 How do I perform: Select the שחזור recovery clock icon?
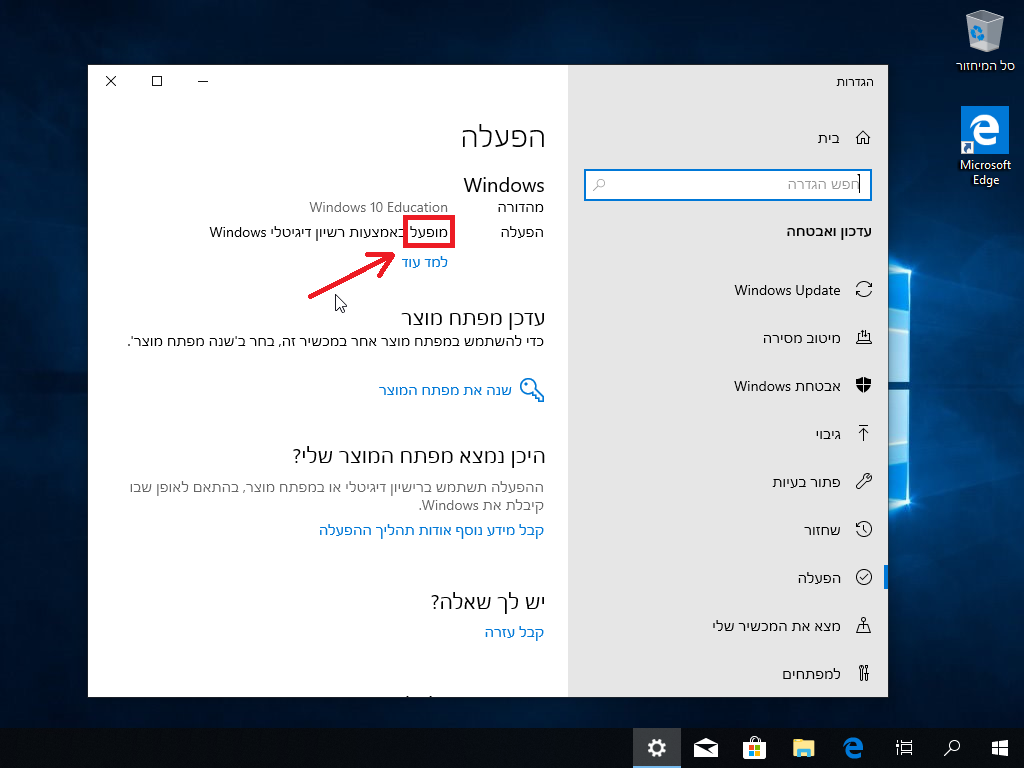863,529
